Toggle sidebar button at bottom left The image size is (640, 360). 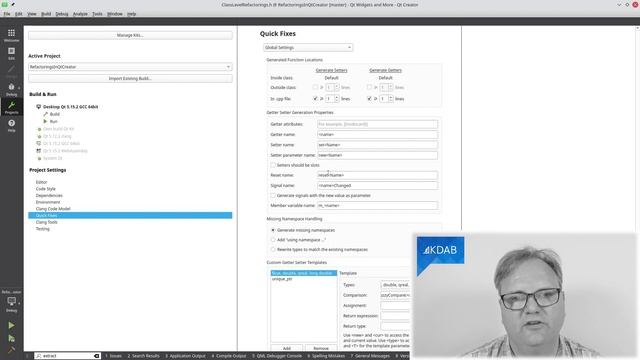[28, 356]
